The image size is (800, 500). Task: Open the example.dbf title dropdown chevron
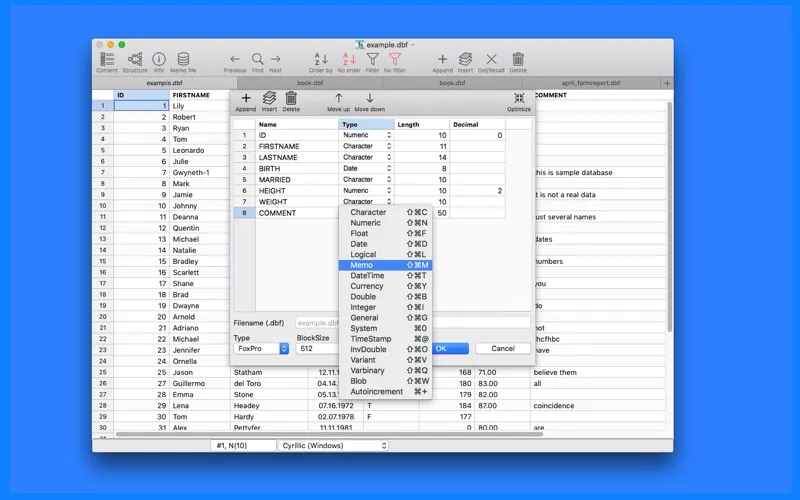412,45
